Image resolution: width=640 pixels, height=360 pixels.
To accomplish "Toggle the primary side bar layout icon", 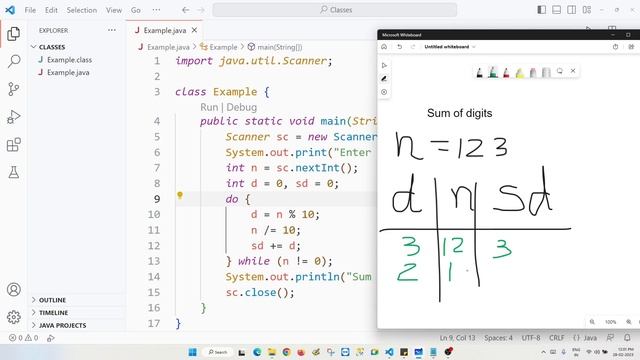I will coord(542,10).
